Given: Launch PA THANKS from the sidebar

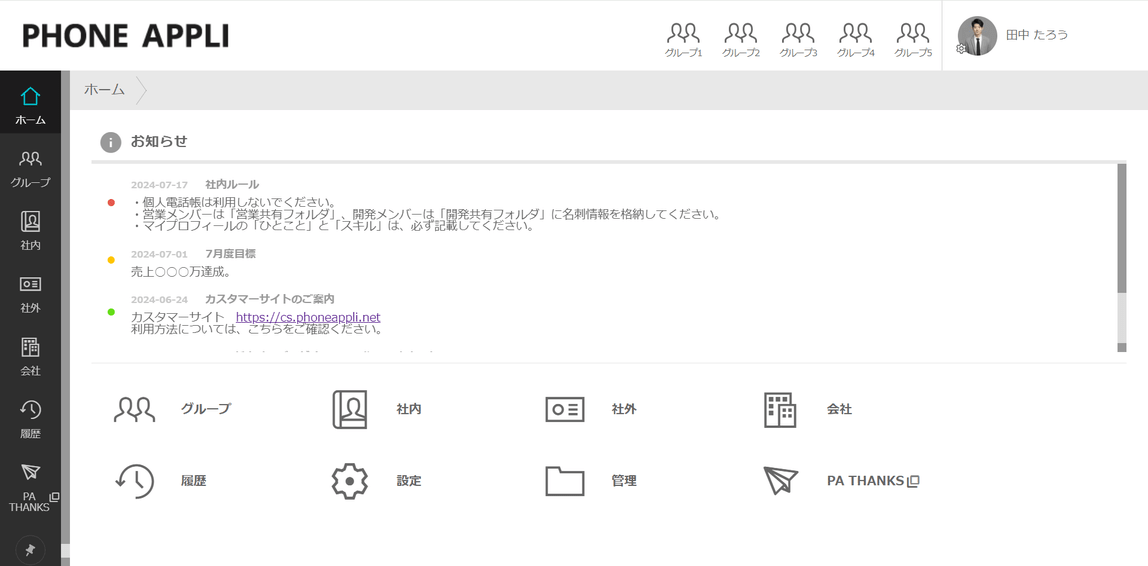Looking at the screenshot, I should 30,487.
